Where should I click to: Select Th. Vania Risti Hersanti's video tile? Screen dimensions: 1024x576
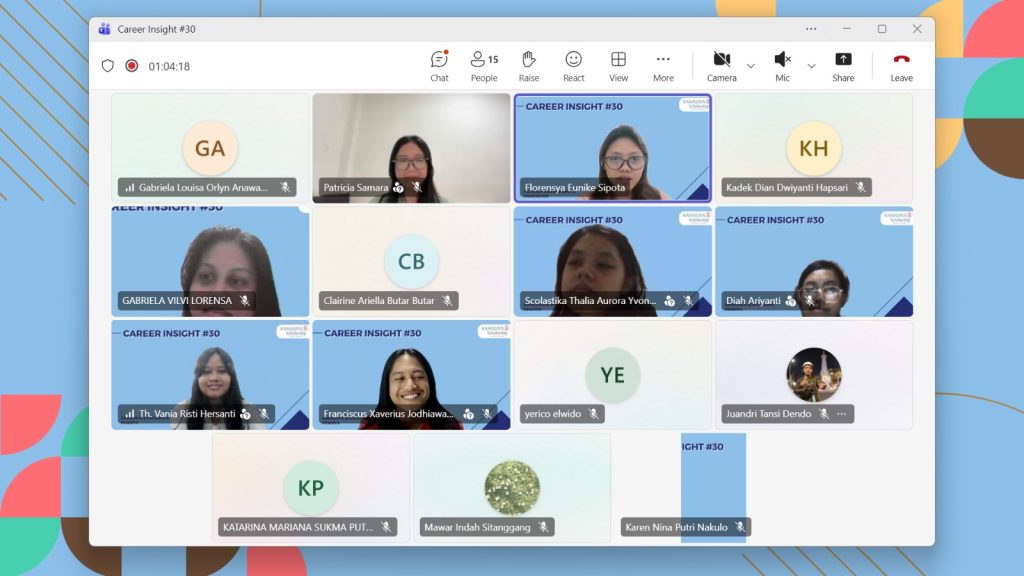[x=210, y=375]
